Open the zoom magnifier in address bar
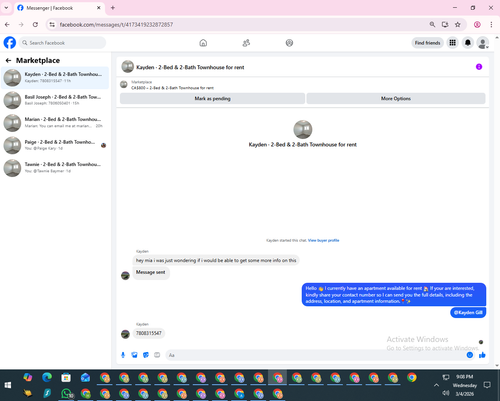This screenshot has width=500, height=401. [432, 24]
